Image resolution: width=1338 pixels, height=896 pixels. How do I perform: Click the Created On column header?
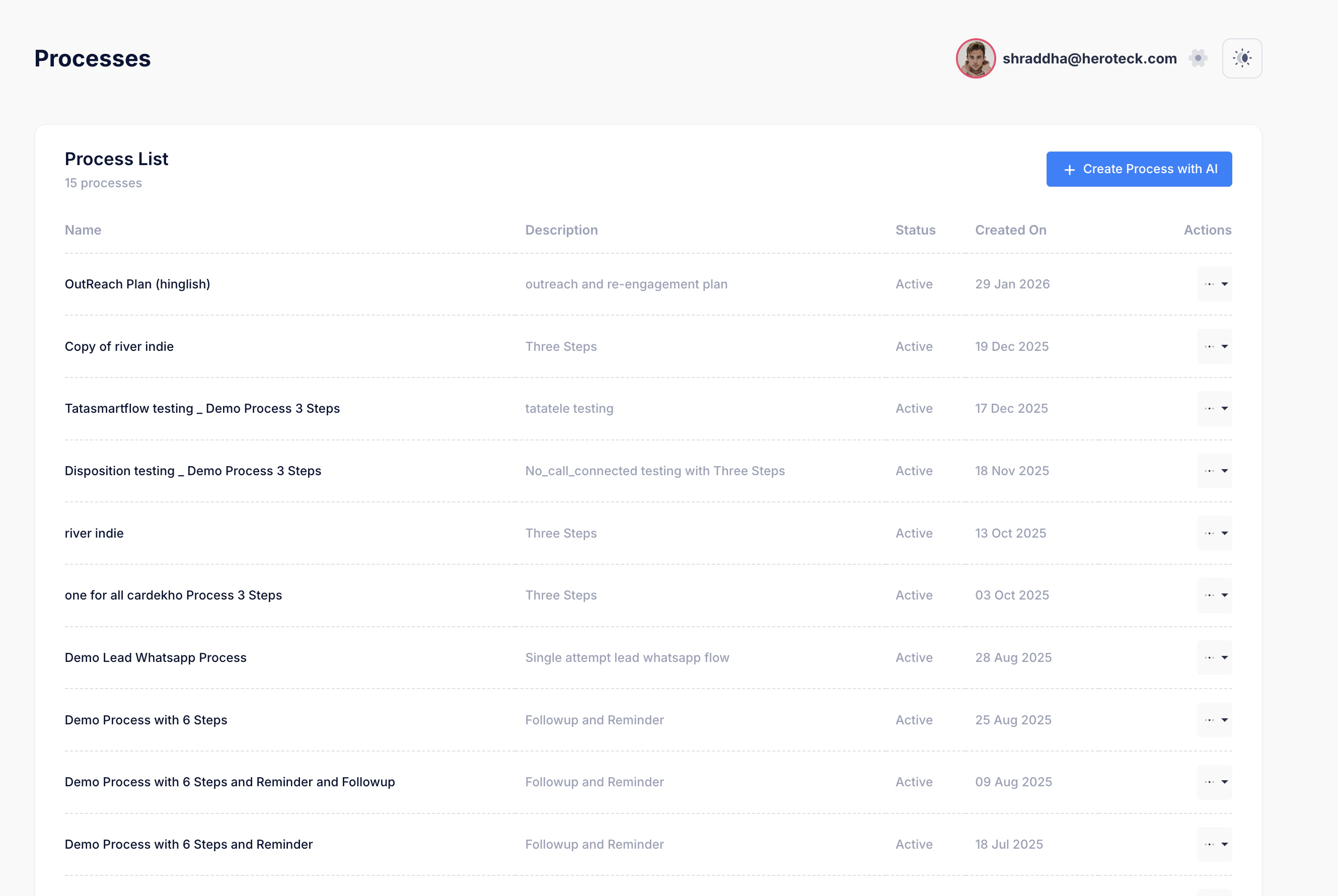1010,230
